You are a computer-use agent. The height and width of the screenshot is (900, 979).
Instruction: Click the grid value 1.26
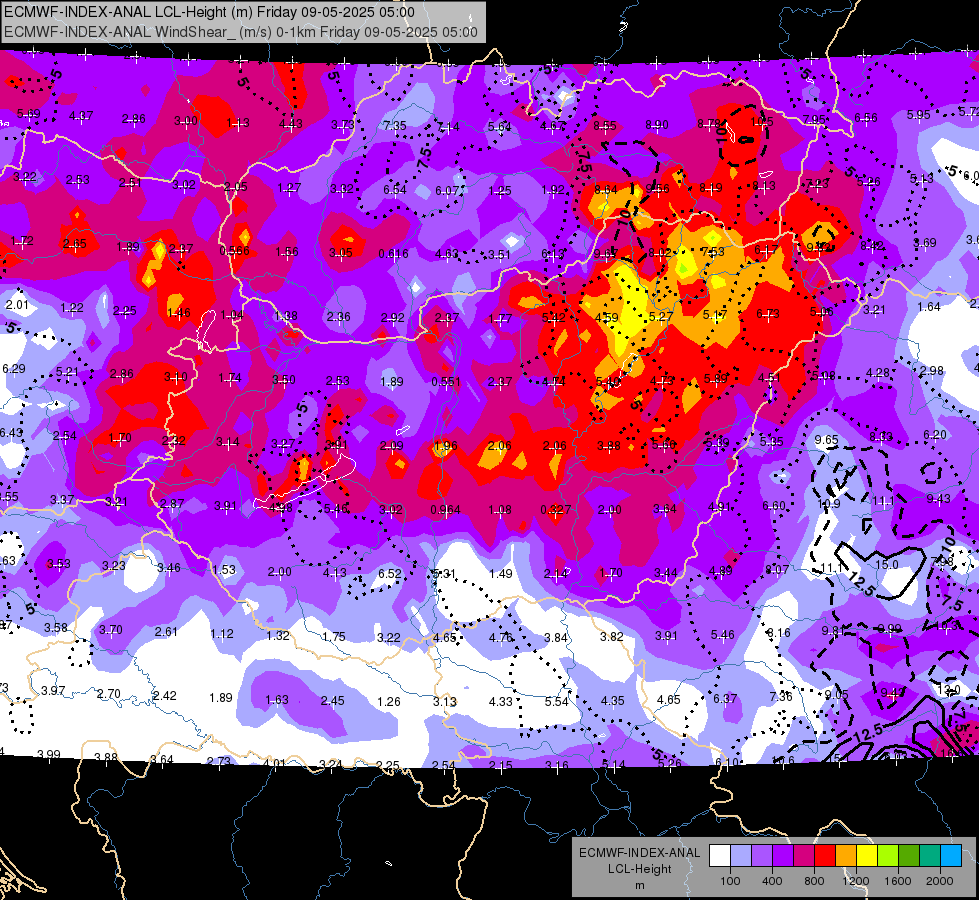point(388,701)
